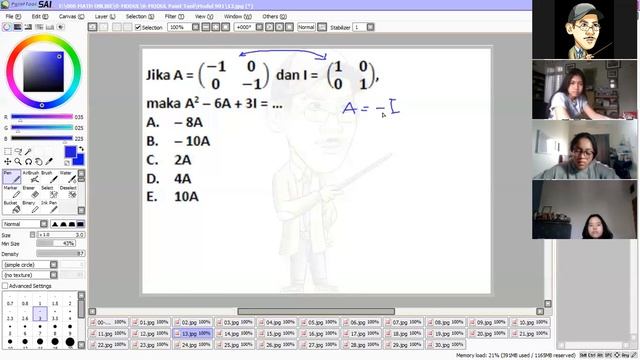640x360 pixels.
Task: Select the Marker tool
Action: [11, 192]
